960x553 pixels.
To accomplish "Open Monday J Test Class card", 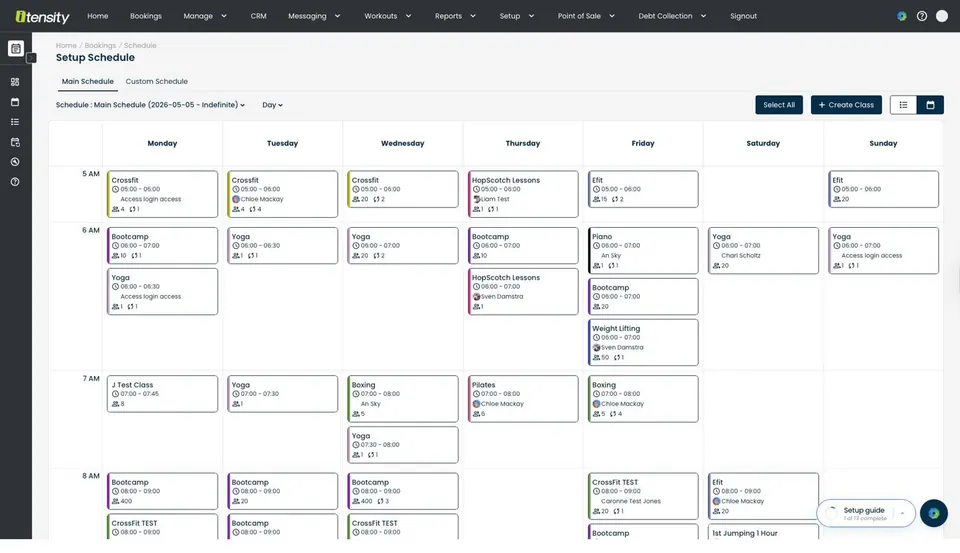I will [162, 394].
